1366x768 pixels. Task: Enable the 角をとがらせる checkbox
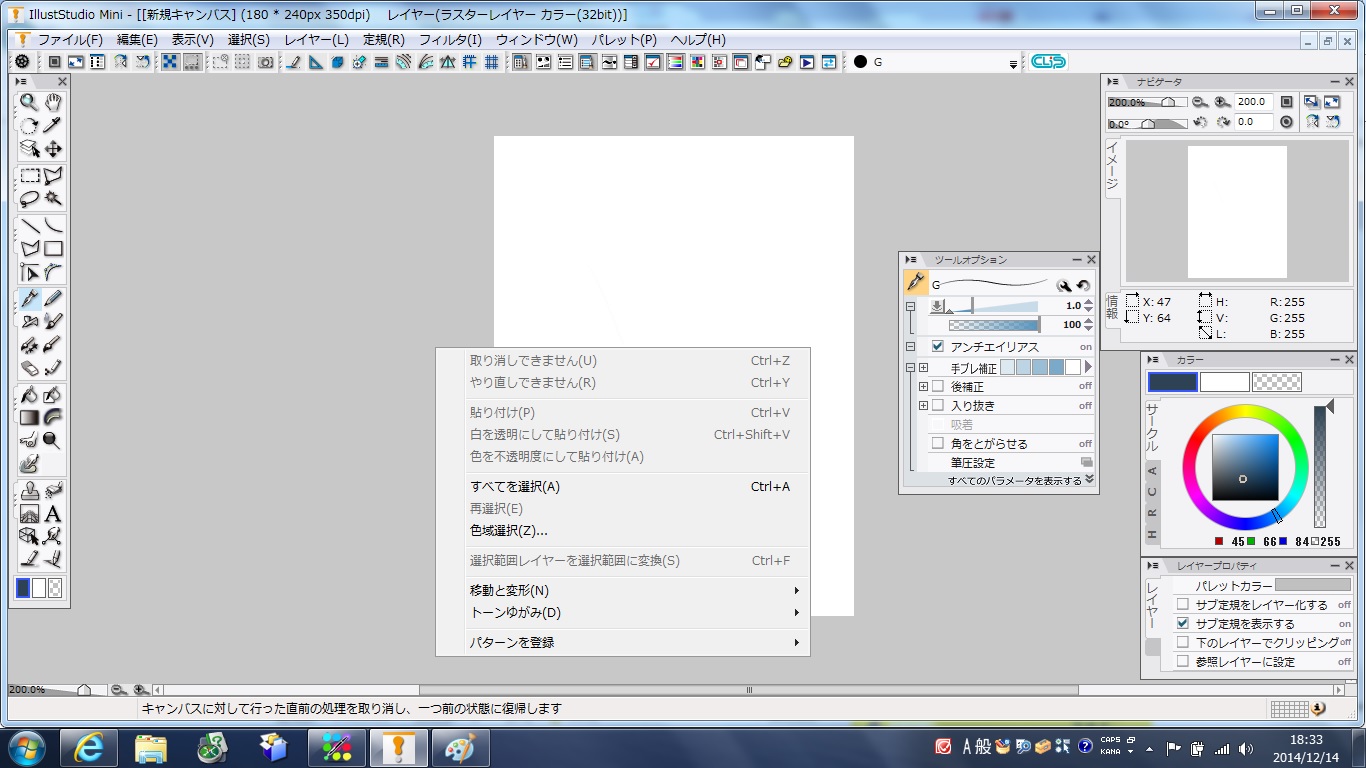[x=938, y=443]
